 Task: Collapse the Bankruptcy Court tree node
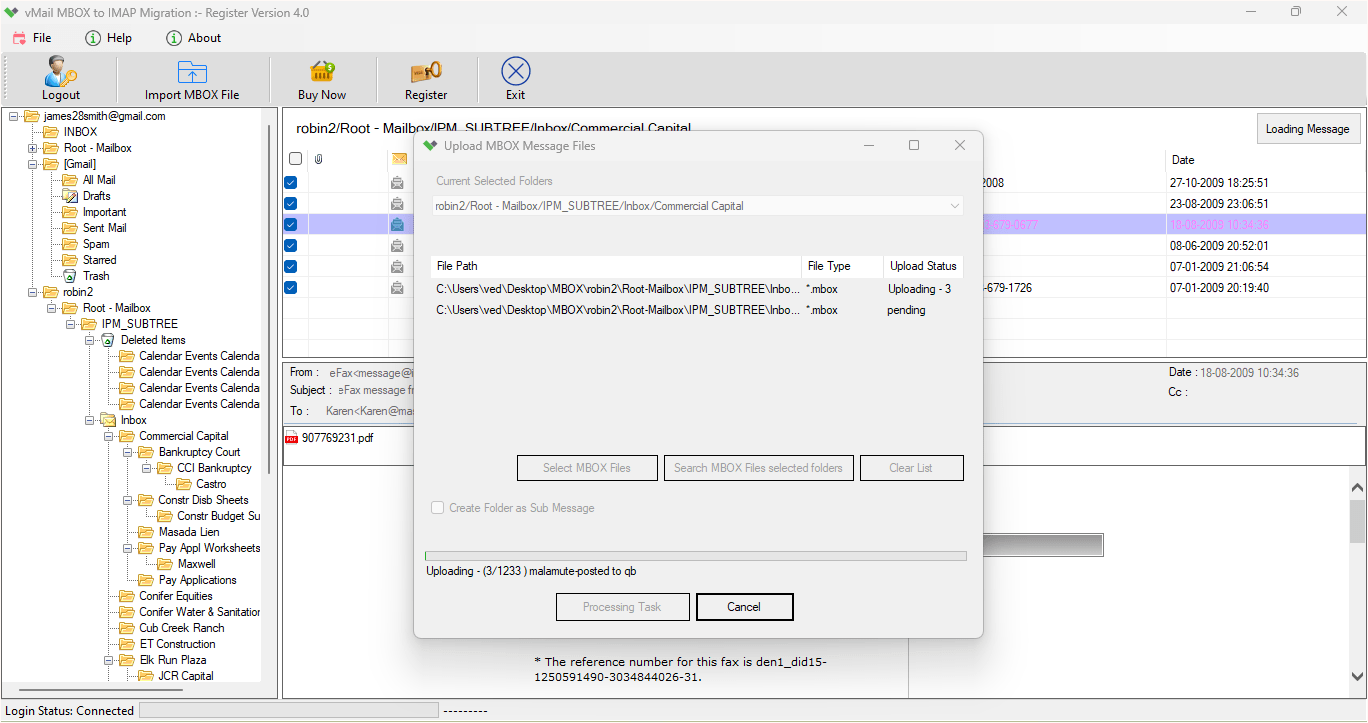point(128,452)
